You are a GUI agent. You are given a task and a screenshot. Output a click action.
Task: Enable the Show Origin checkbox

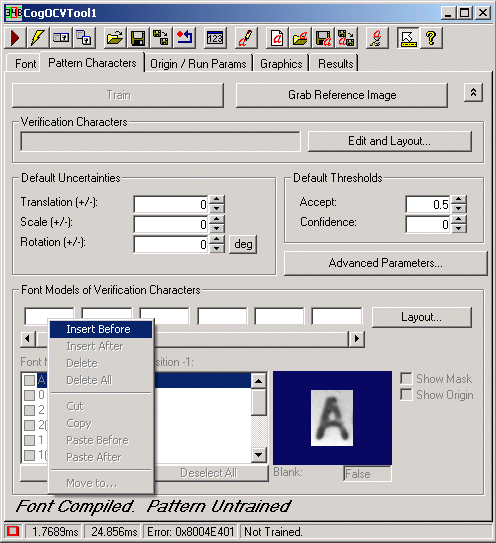(x=406, y=394)
